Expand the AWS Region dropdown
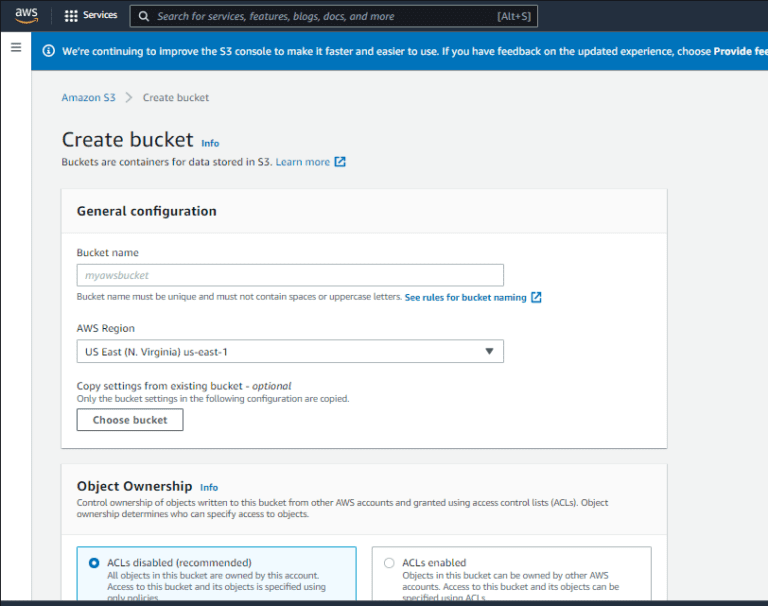Viewport: 768px width, 606px height. 290,351
